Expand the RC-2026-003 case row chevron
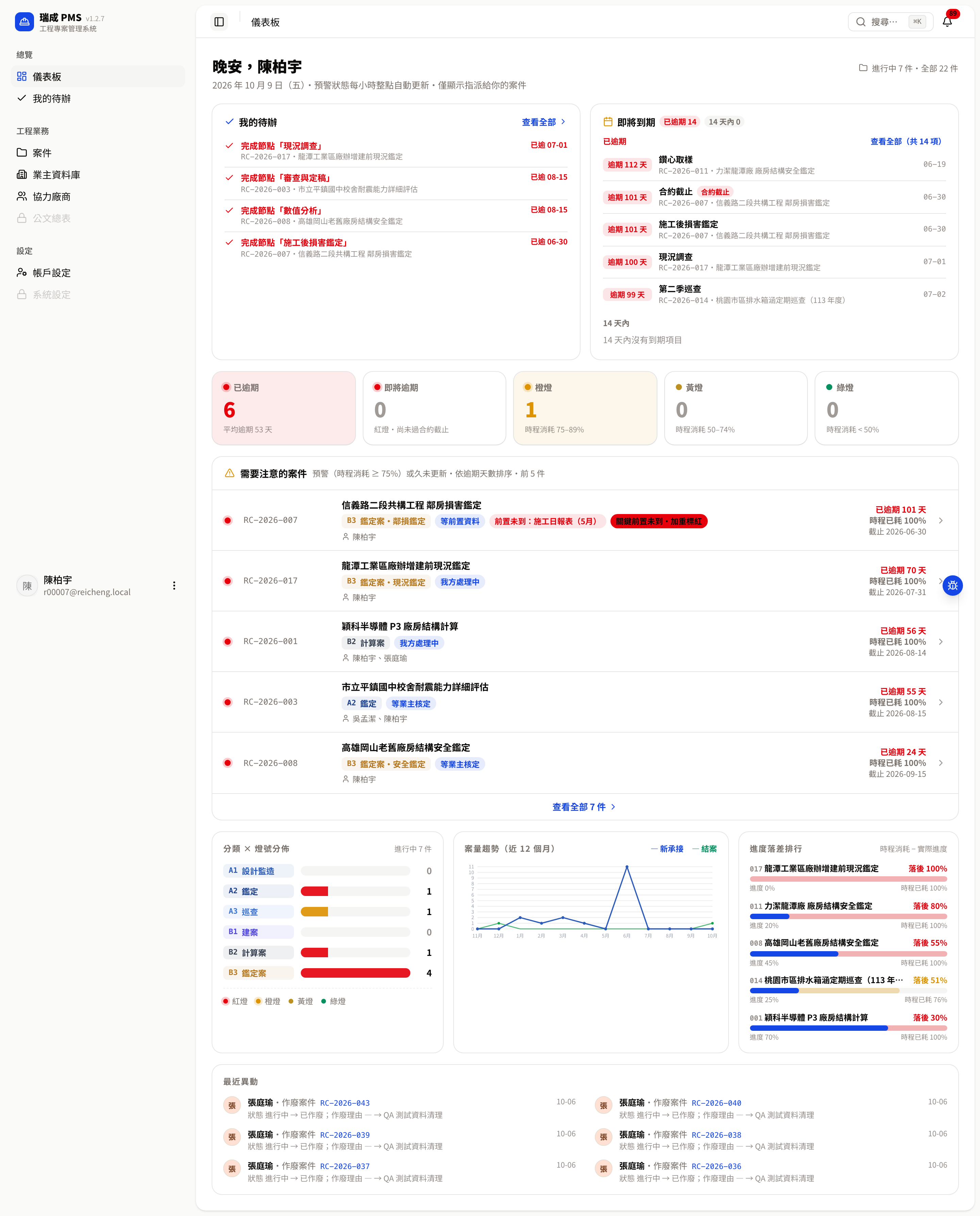This screenshot has height=1216, width=980. pos(941,702)
